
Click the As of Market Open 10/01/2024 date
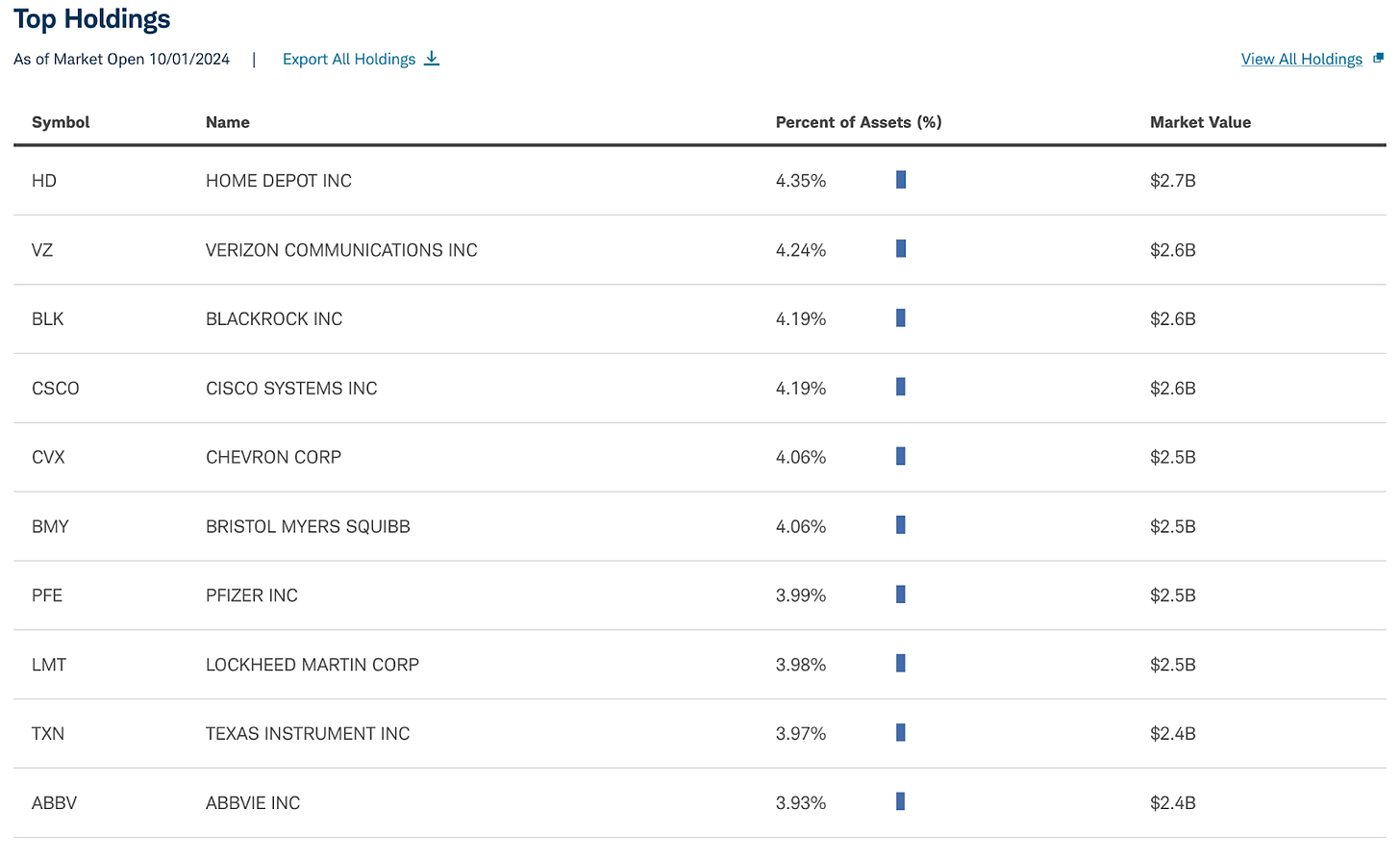(122, 59)
